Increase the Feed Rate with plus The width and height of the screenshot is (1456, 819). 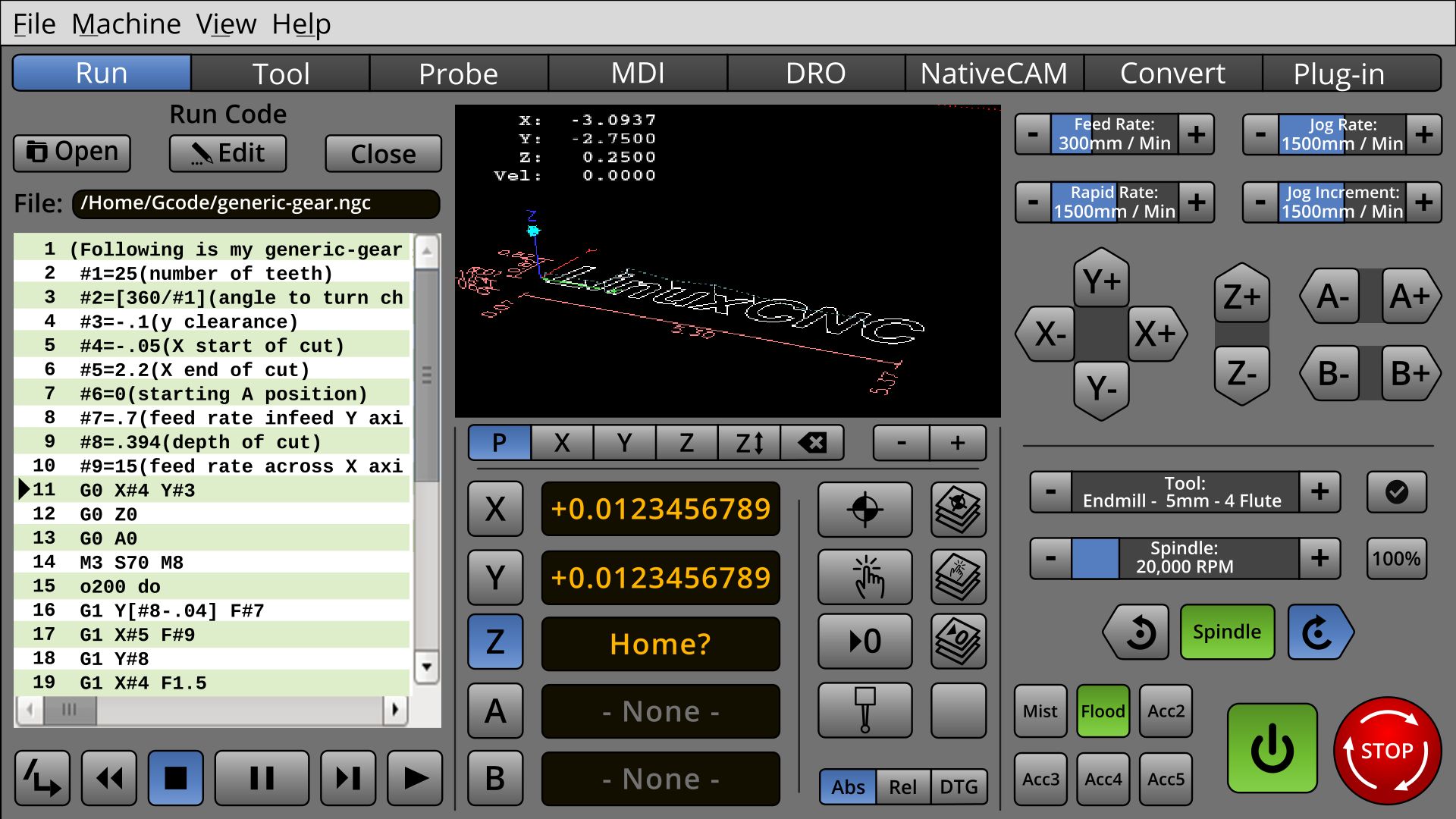click(x=1196, y=134)
